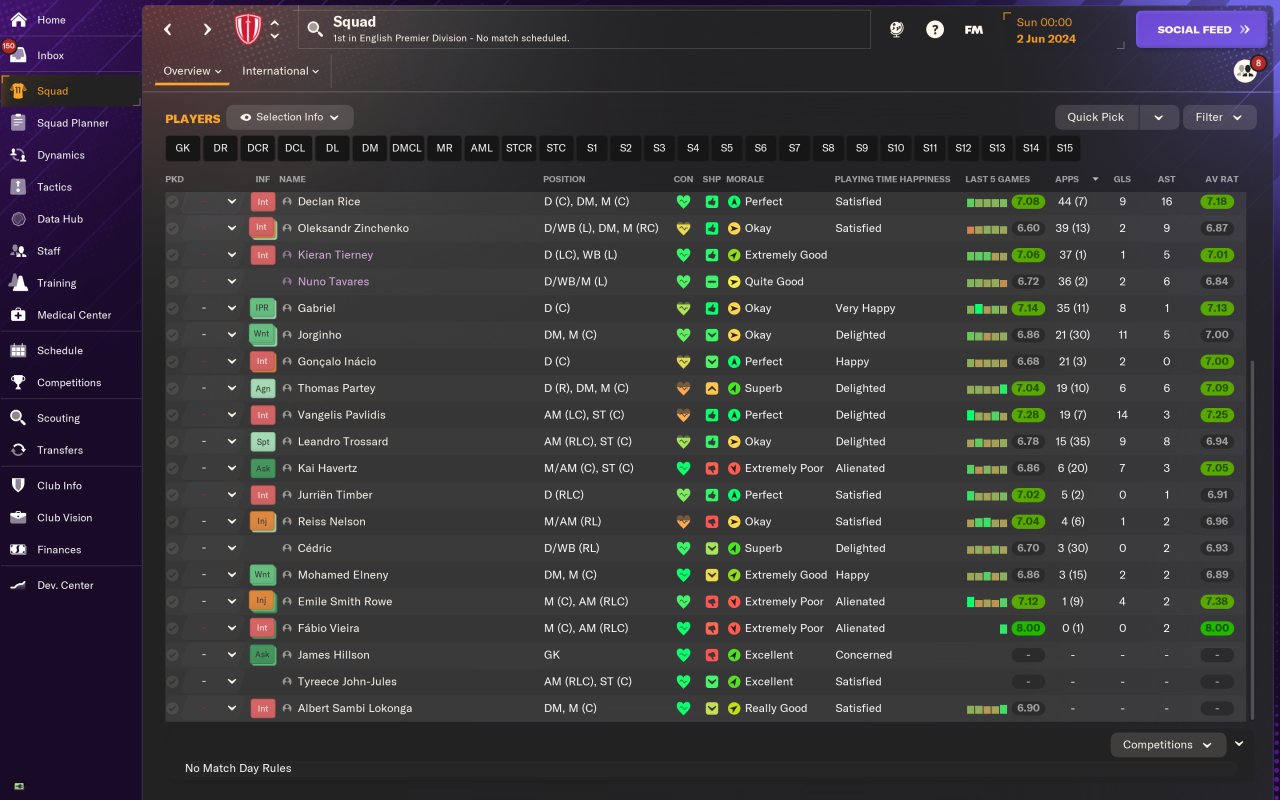Click the Inj status badge for Reiss Nelson
Image resolution: width=1280 pixels, height=800 pixels.
262,521
